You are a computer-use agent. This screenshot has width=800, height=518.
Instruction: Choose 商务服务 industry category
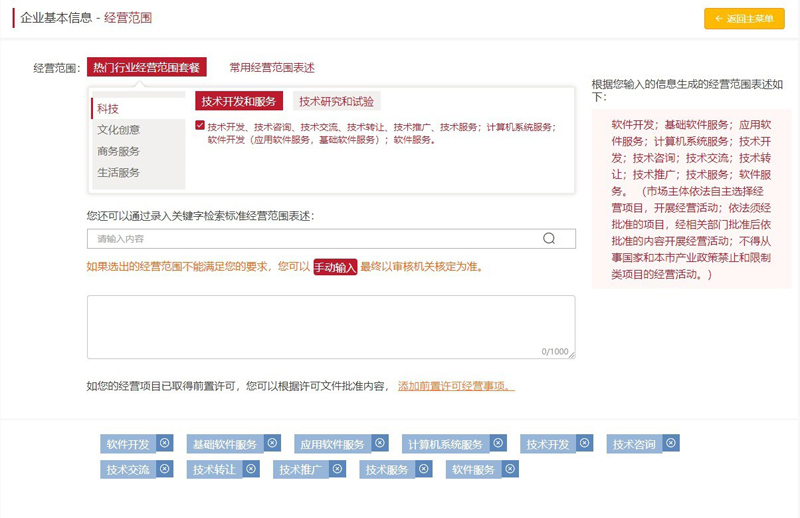118,151
